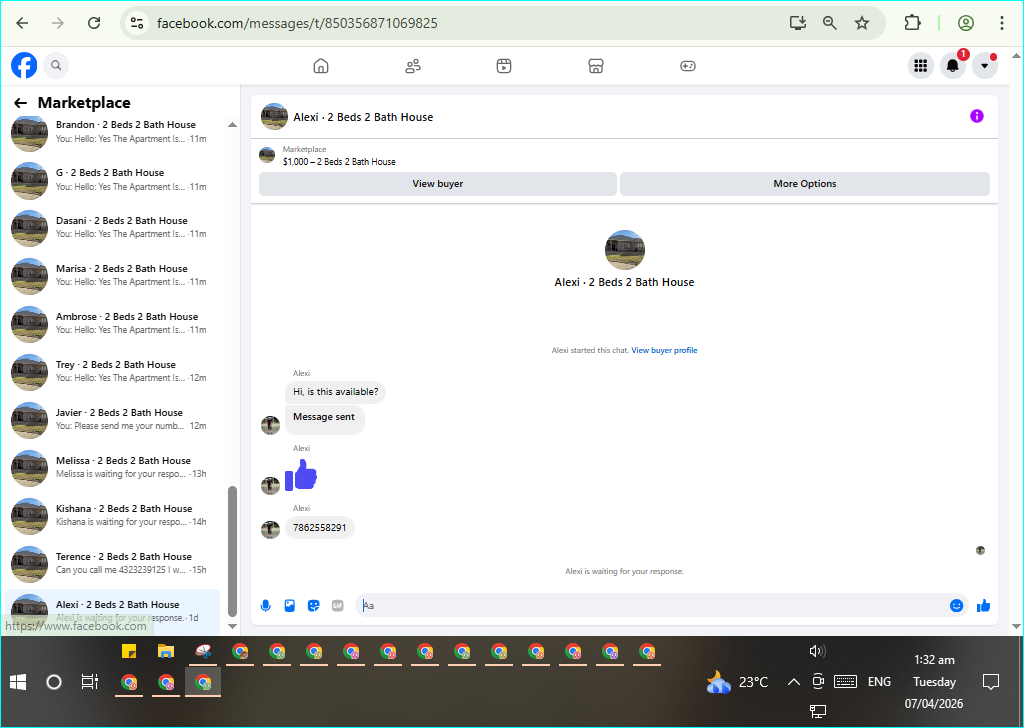The height and width of the screenshot is (728, 1024).
Task: Click View buyer button
Action: (438, 184)
